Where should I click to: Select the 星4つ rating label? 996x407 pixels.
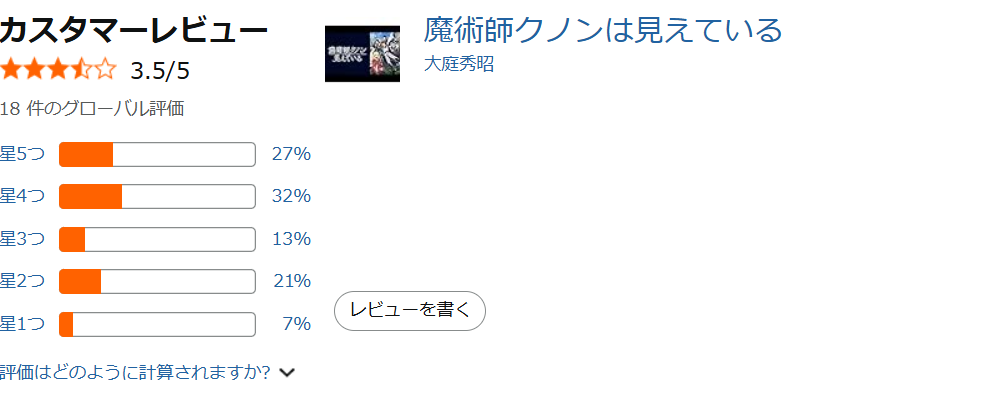(22, 197)
